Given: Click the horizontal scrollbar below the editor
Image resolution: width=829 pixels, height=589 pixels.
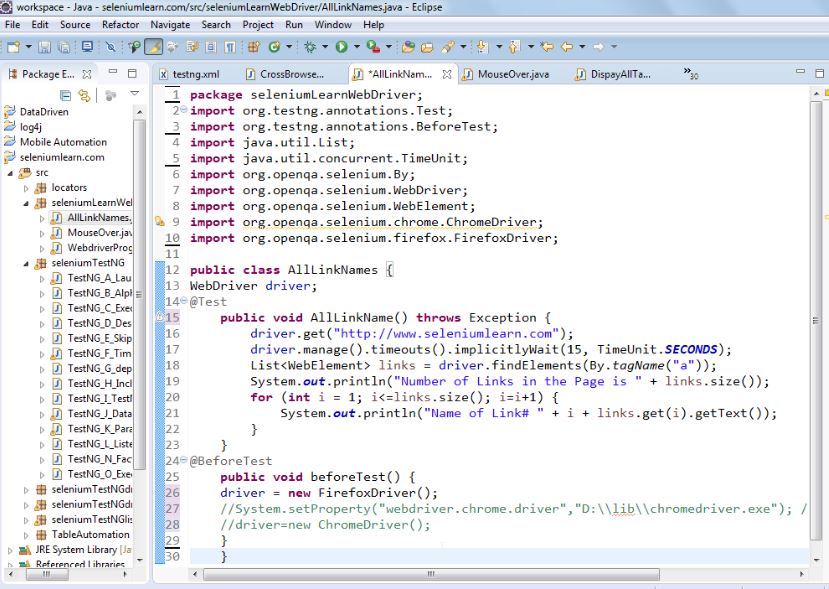Looking at the screenshot, I should (430, 574).
